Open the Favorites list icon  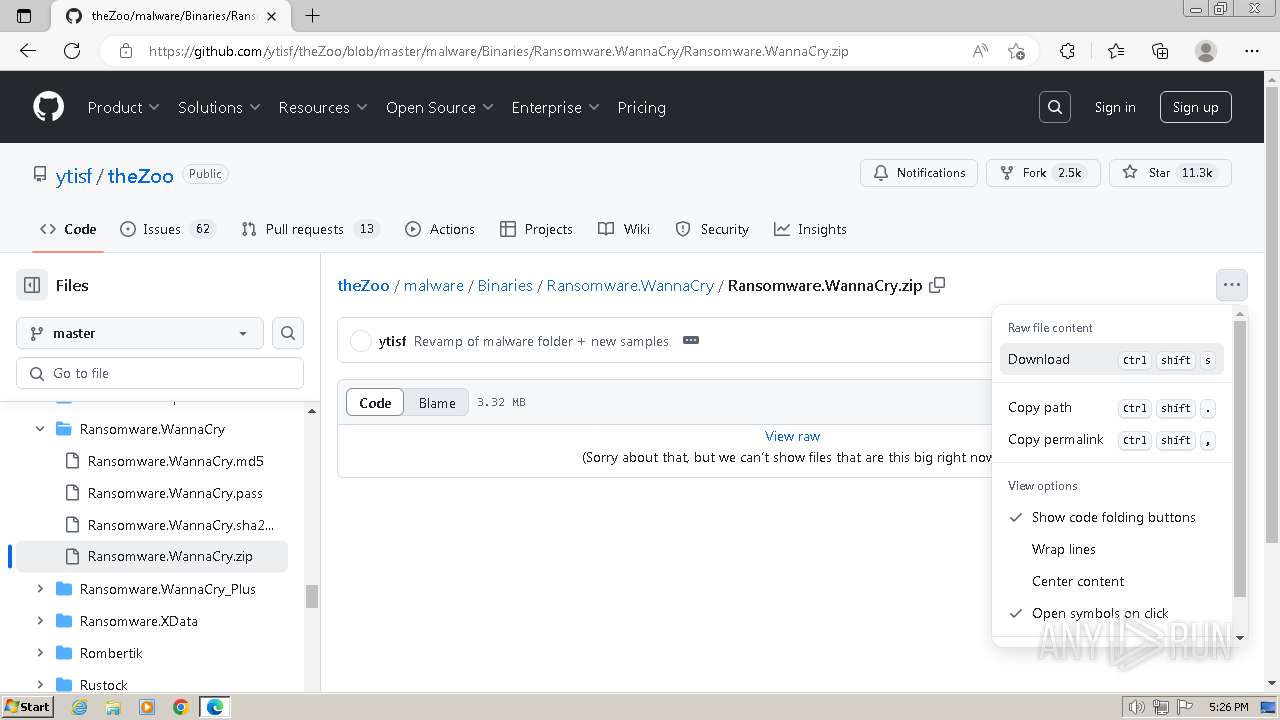pyautogui.click(x=1116, y=51)
